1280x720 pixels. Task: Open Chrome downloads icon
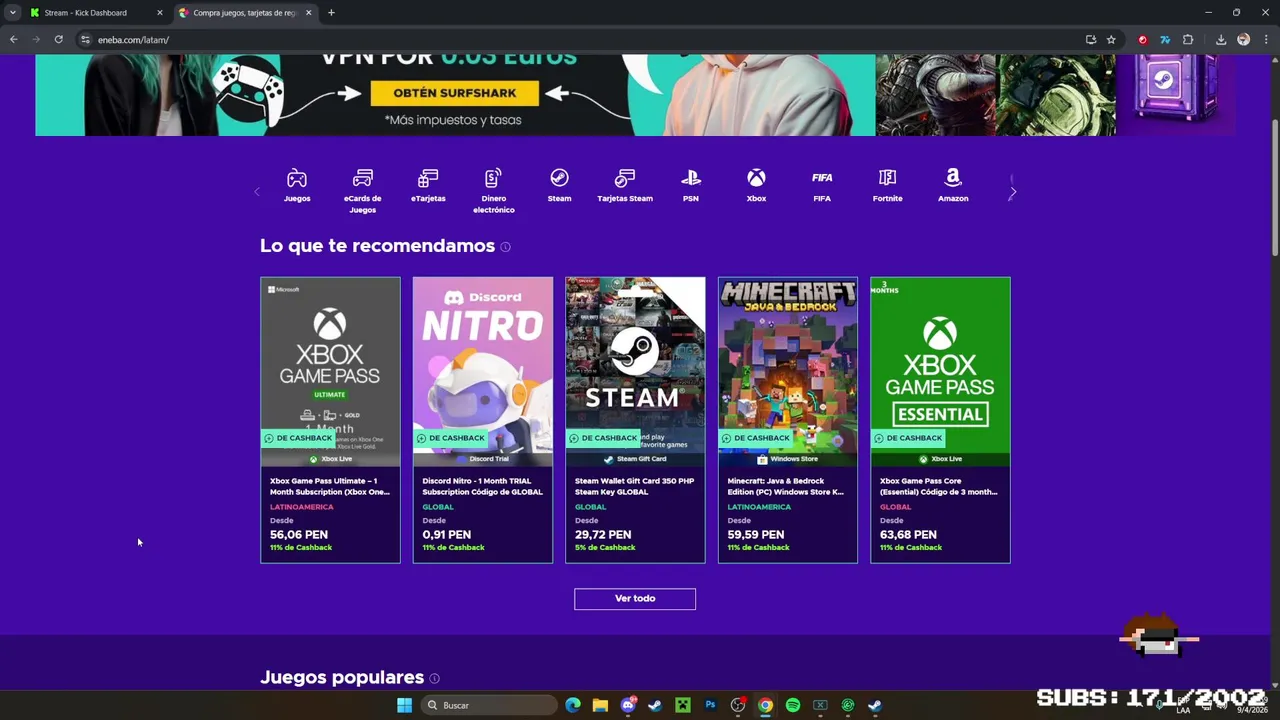point(1221,40)
